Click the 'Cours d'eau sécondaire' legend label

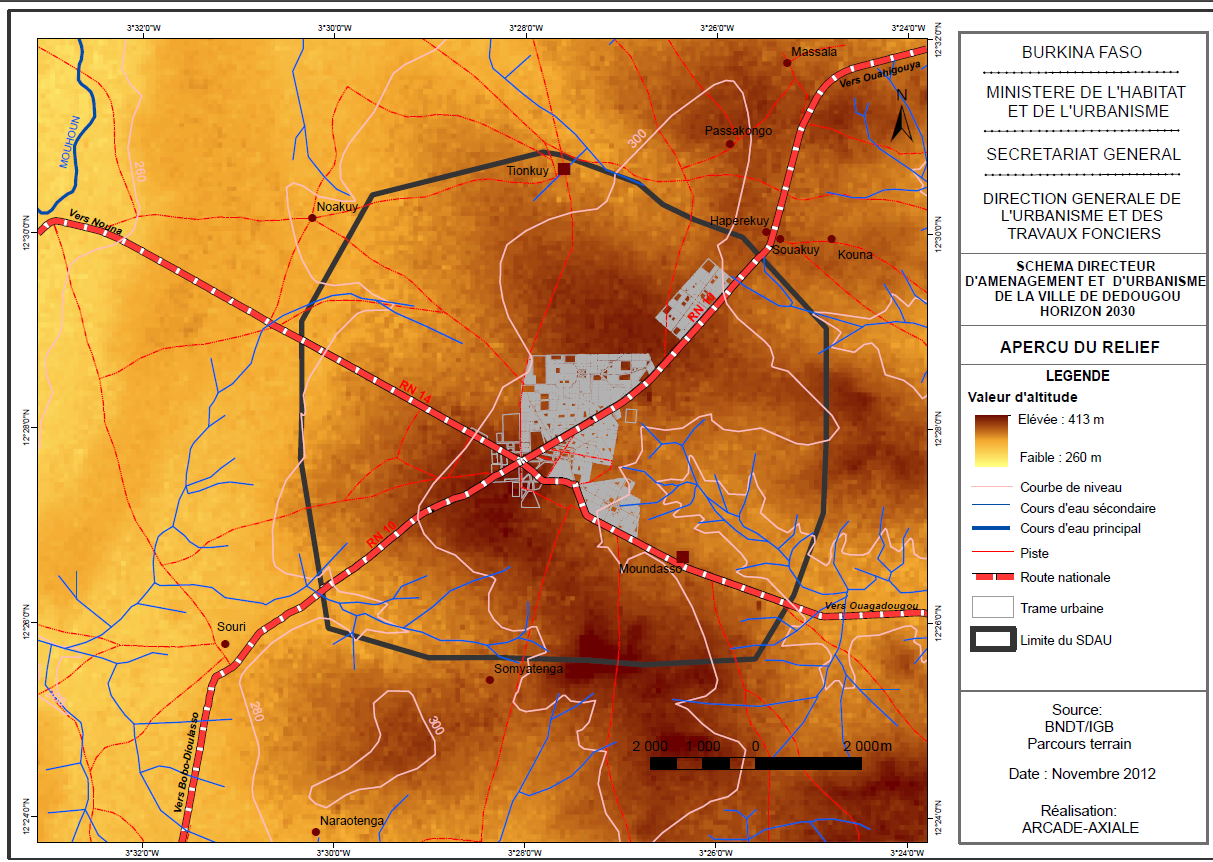coord(1088,508)
